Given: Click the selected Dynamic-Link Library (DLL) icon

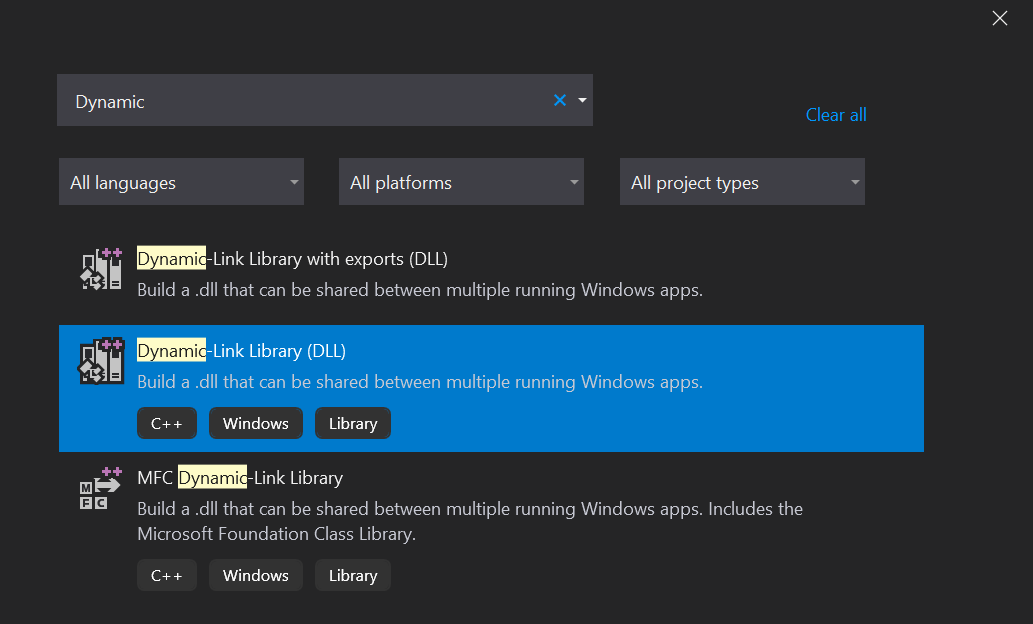Looking at the screenshot, I should [x=101, y=361].
